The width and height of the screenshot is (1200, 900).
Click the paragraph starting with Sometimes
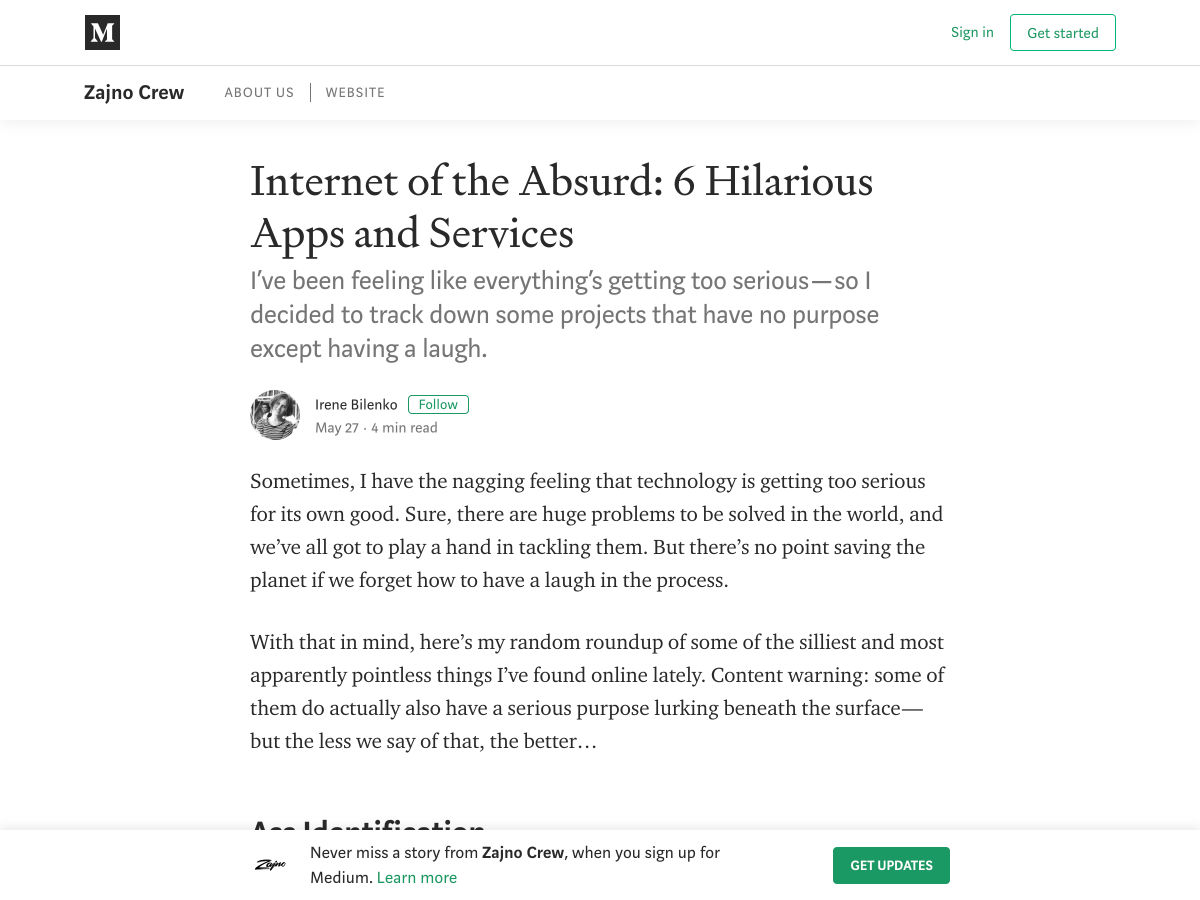coord(597,530)
